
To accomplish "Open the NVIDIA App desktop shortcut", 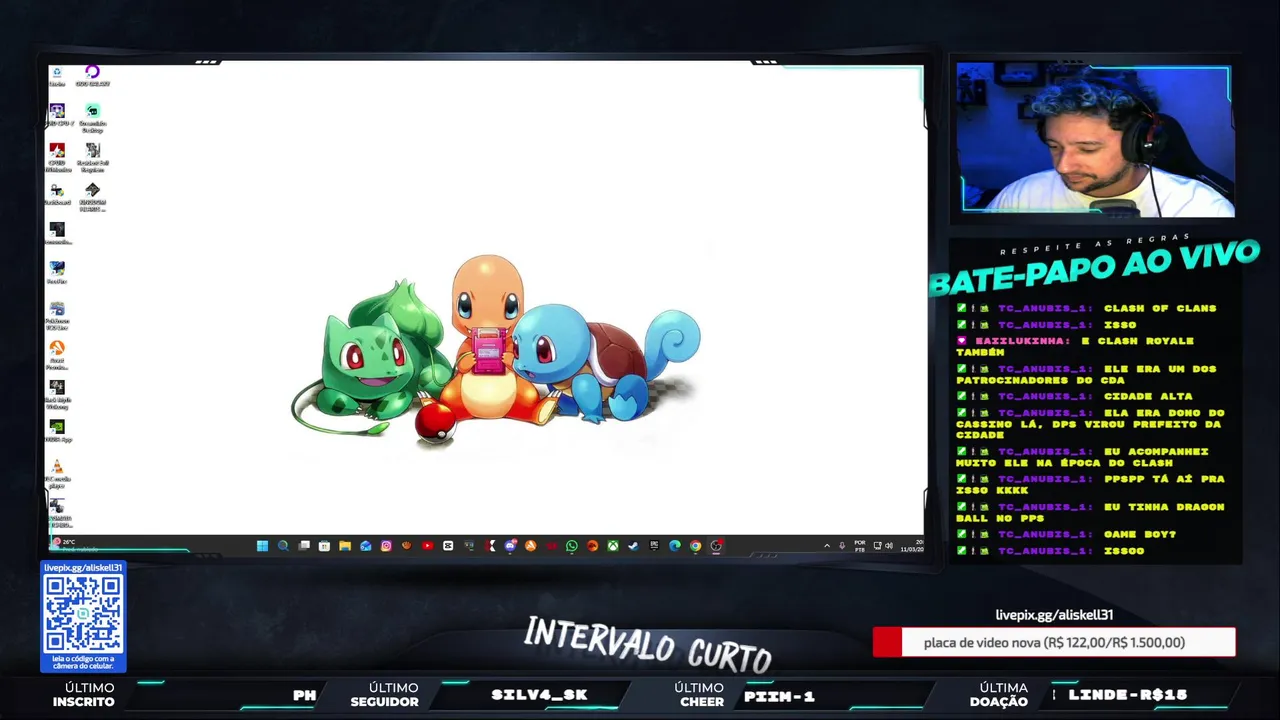I will [x=57, y=431].
